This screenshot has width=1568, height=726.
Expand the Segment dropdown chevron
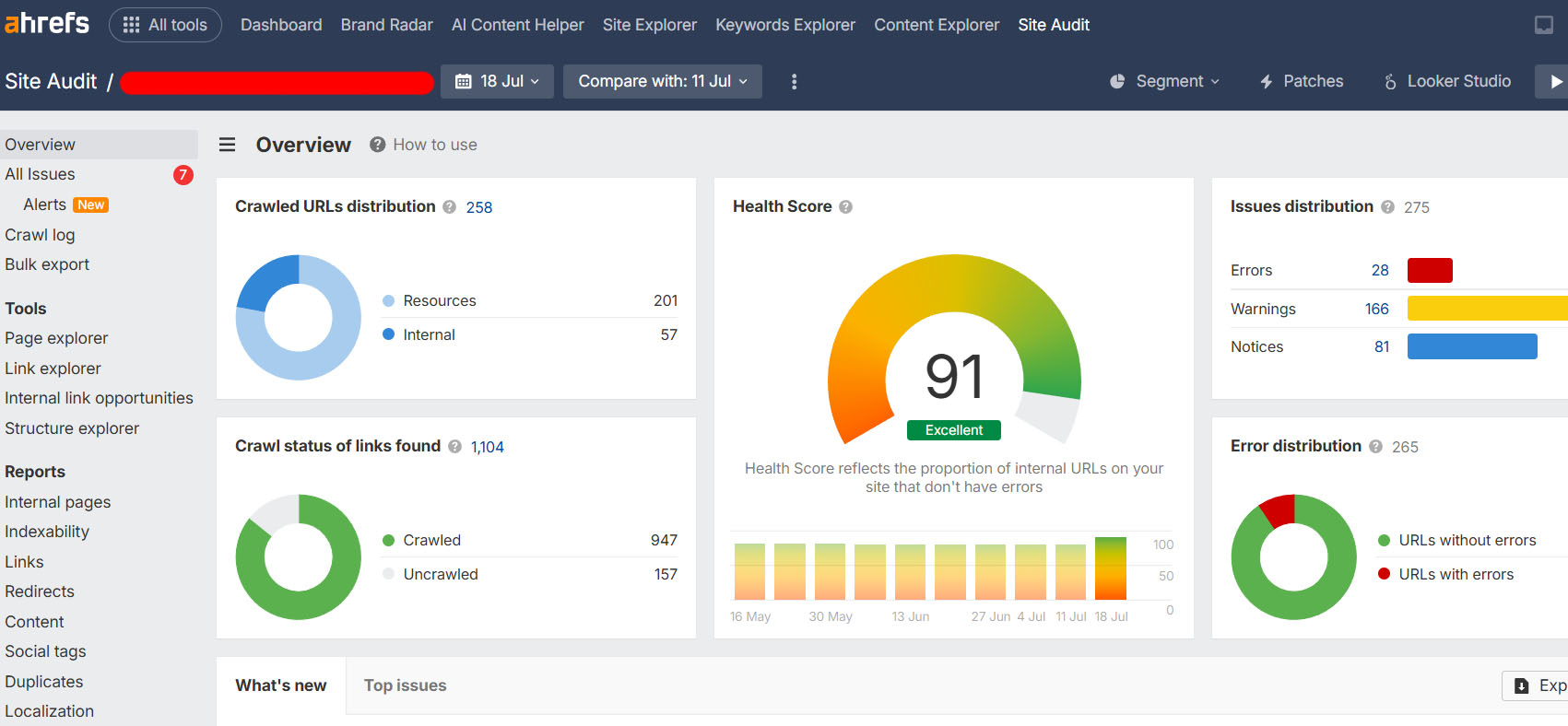pyautogui.click(x=1215, y=82)
